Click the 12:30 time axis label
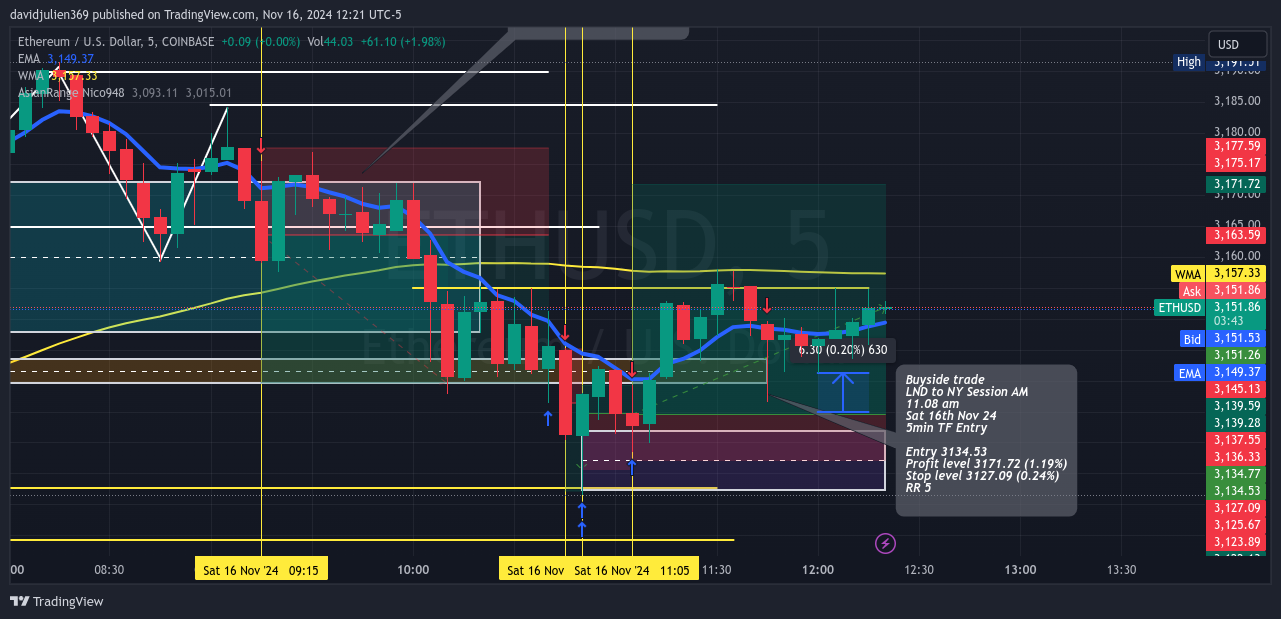1281x619 pixels. coord(919,570)
